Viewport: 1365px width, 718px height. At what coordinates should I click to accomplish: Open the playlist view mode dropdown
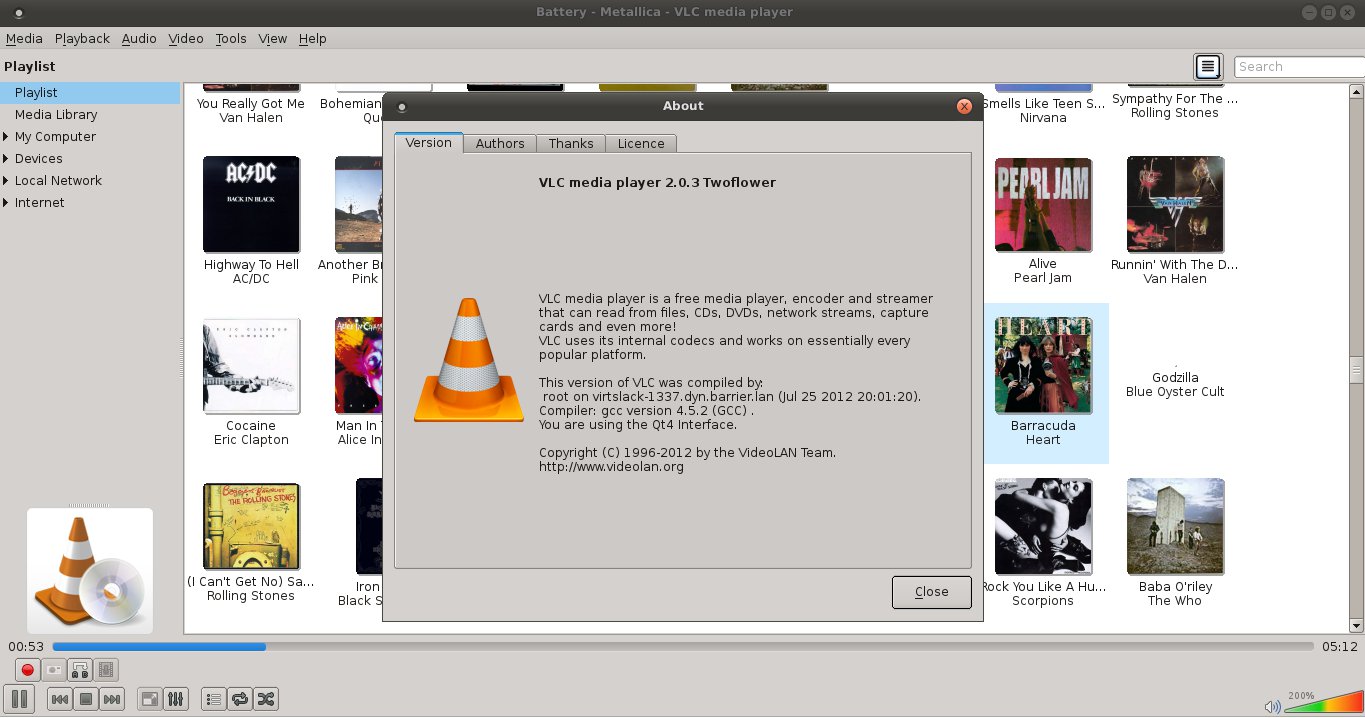pos(1208,67)
